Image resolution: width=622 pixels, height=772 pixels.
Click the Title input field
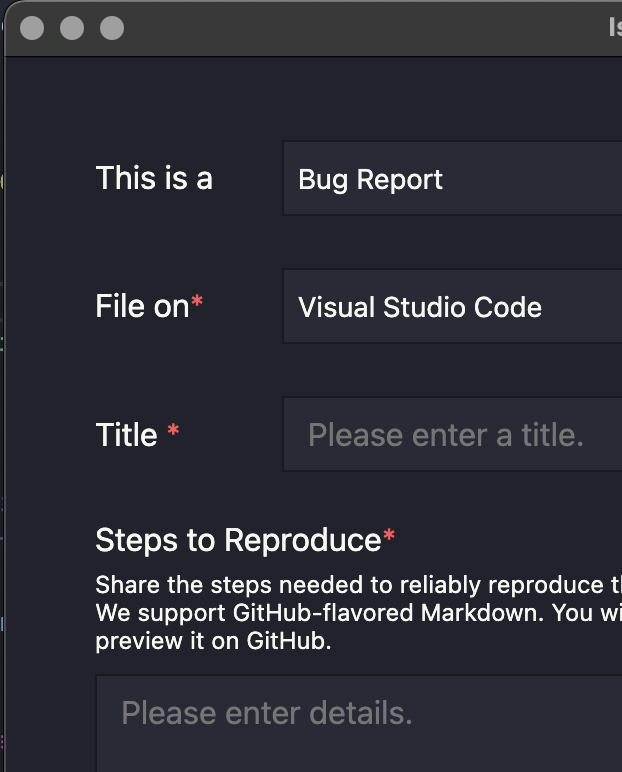452,434
